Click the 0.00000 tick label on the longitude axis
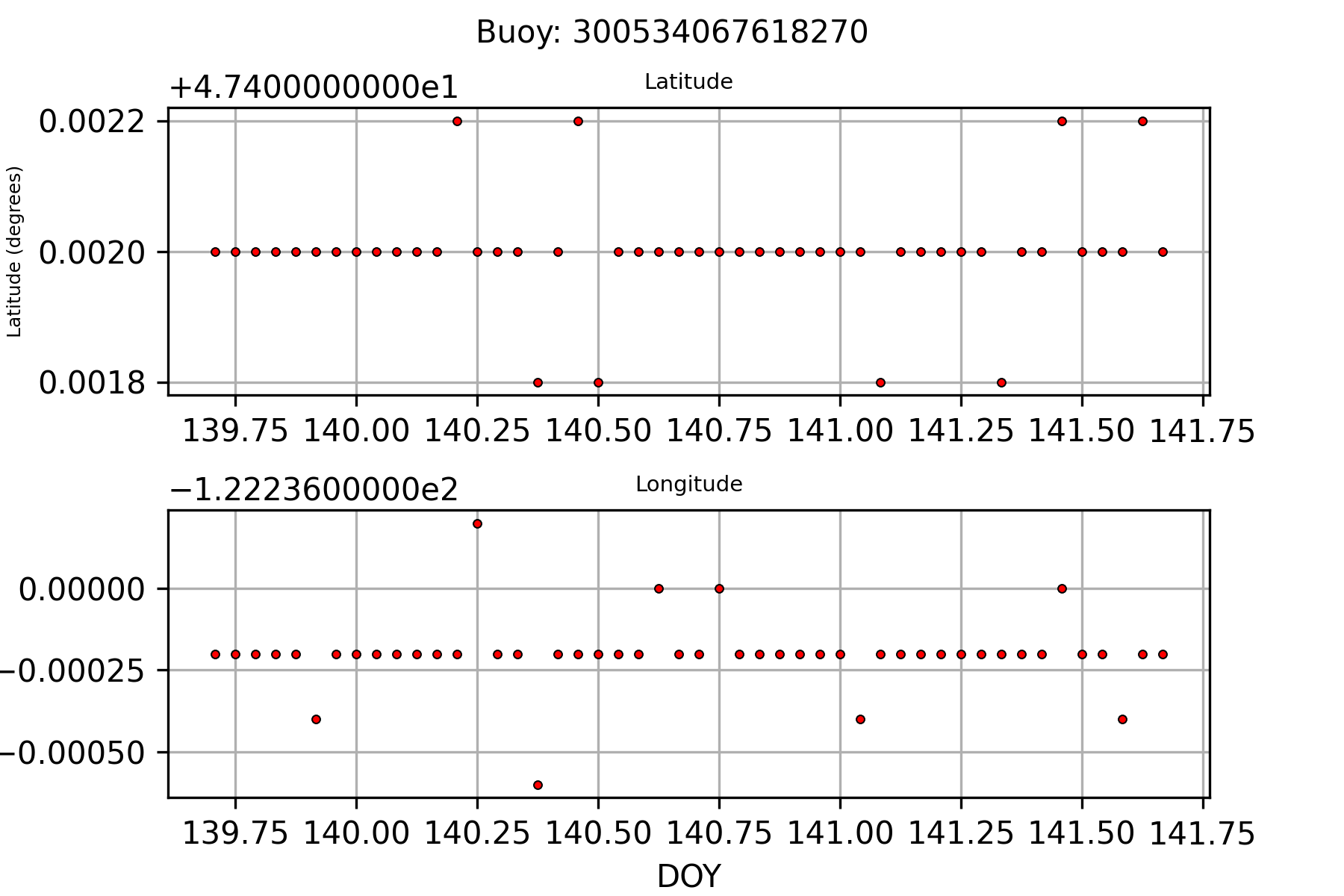 point(81,590)
